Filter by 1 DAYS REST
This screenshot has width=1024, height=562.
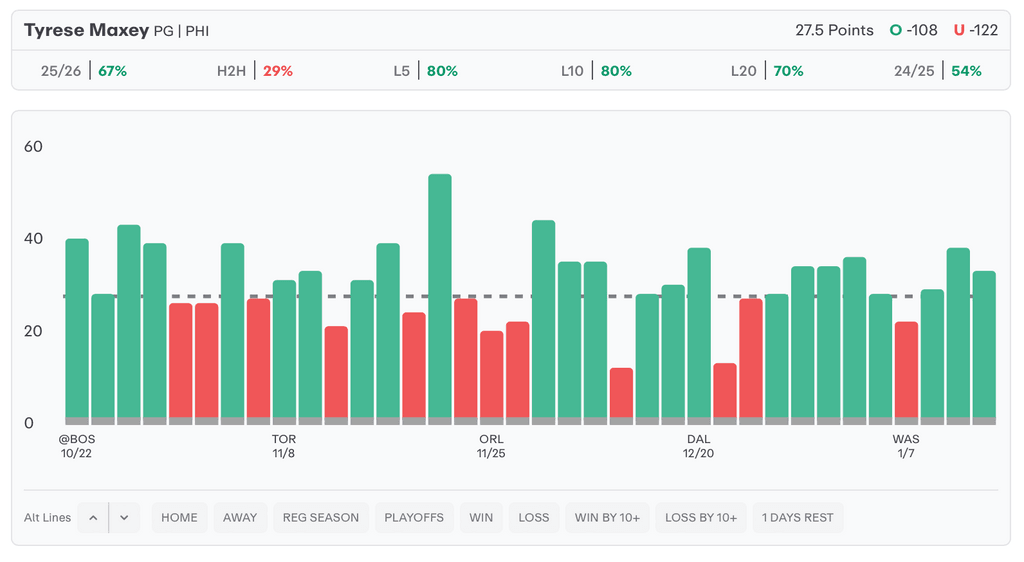tap(798, 518)
